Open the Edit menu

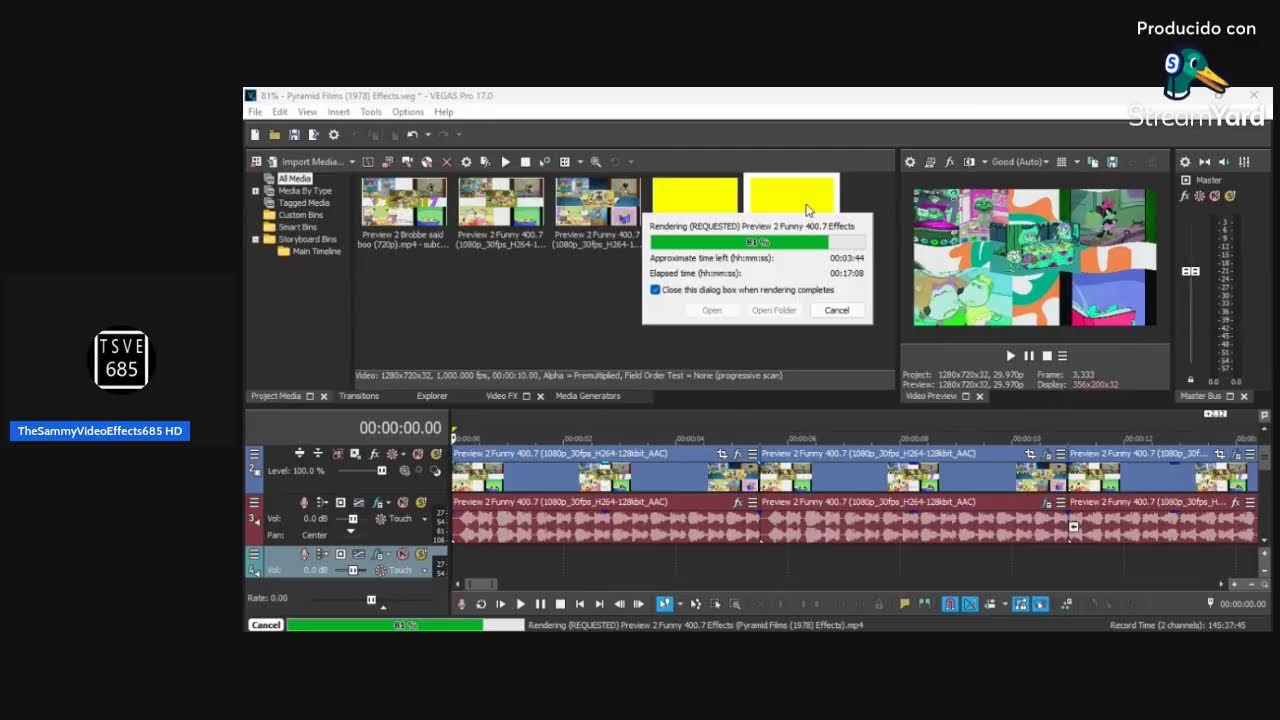pos(280,112)
